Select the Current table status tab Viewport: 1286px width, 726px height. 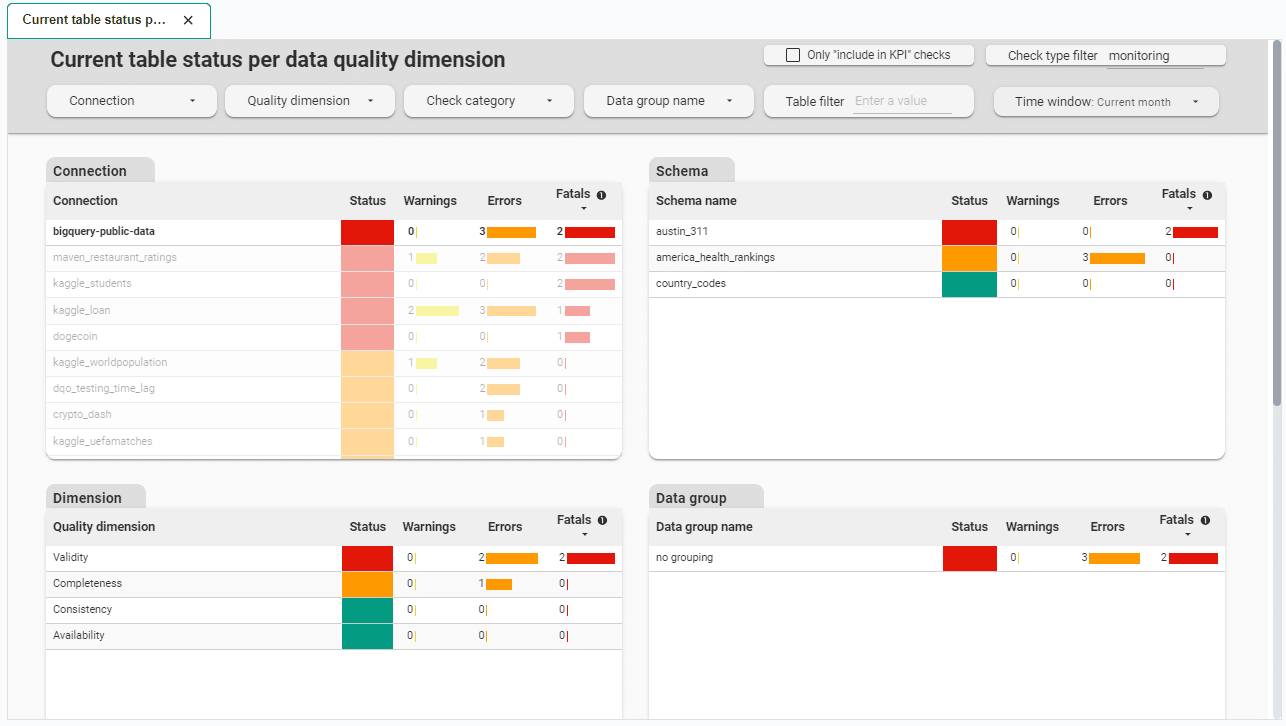coord(108,20)
